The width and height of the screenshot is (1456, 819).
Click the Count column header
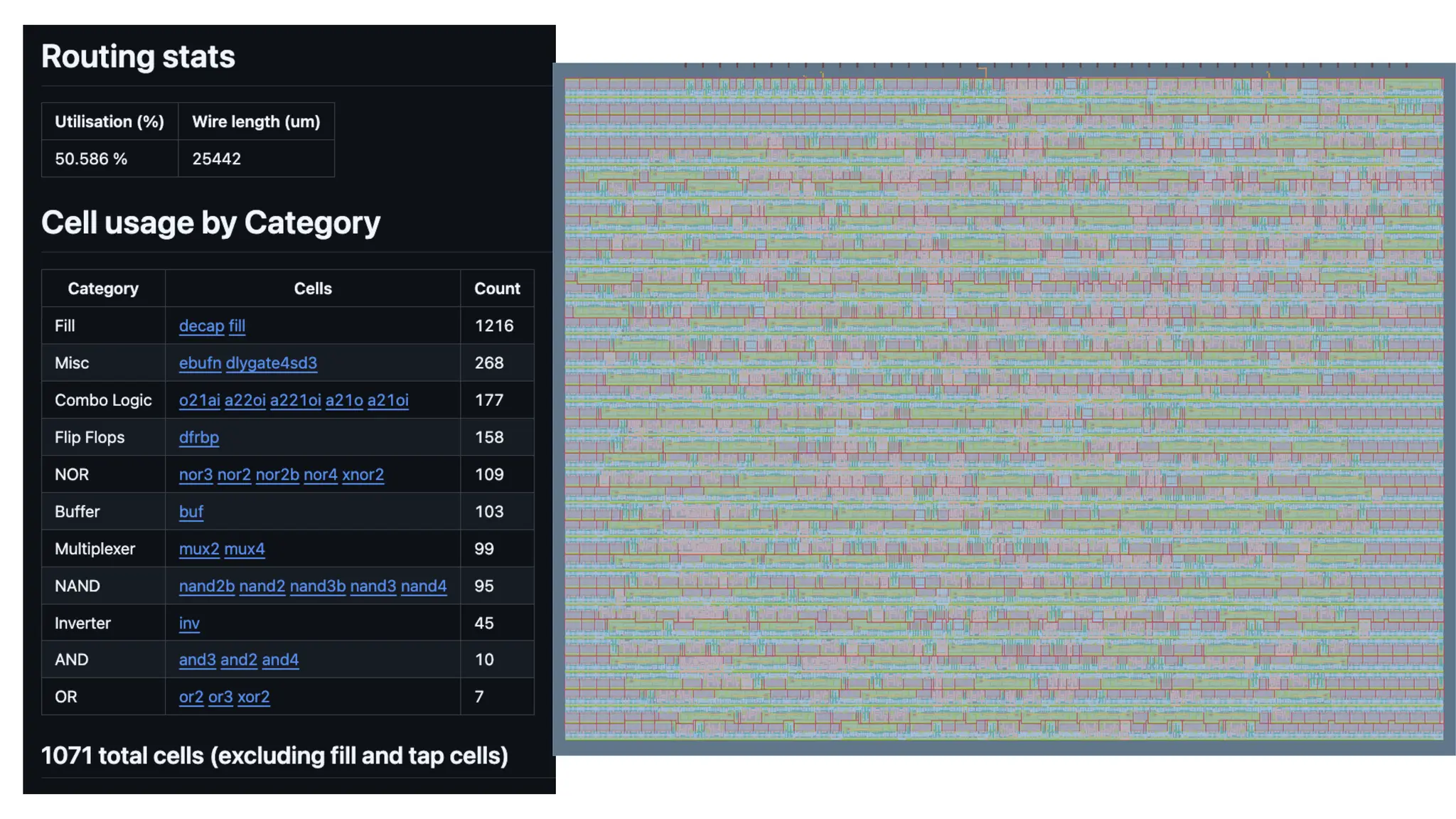(497, 289)
